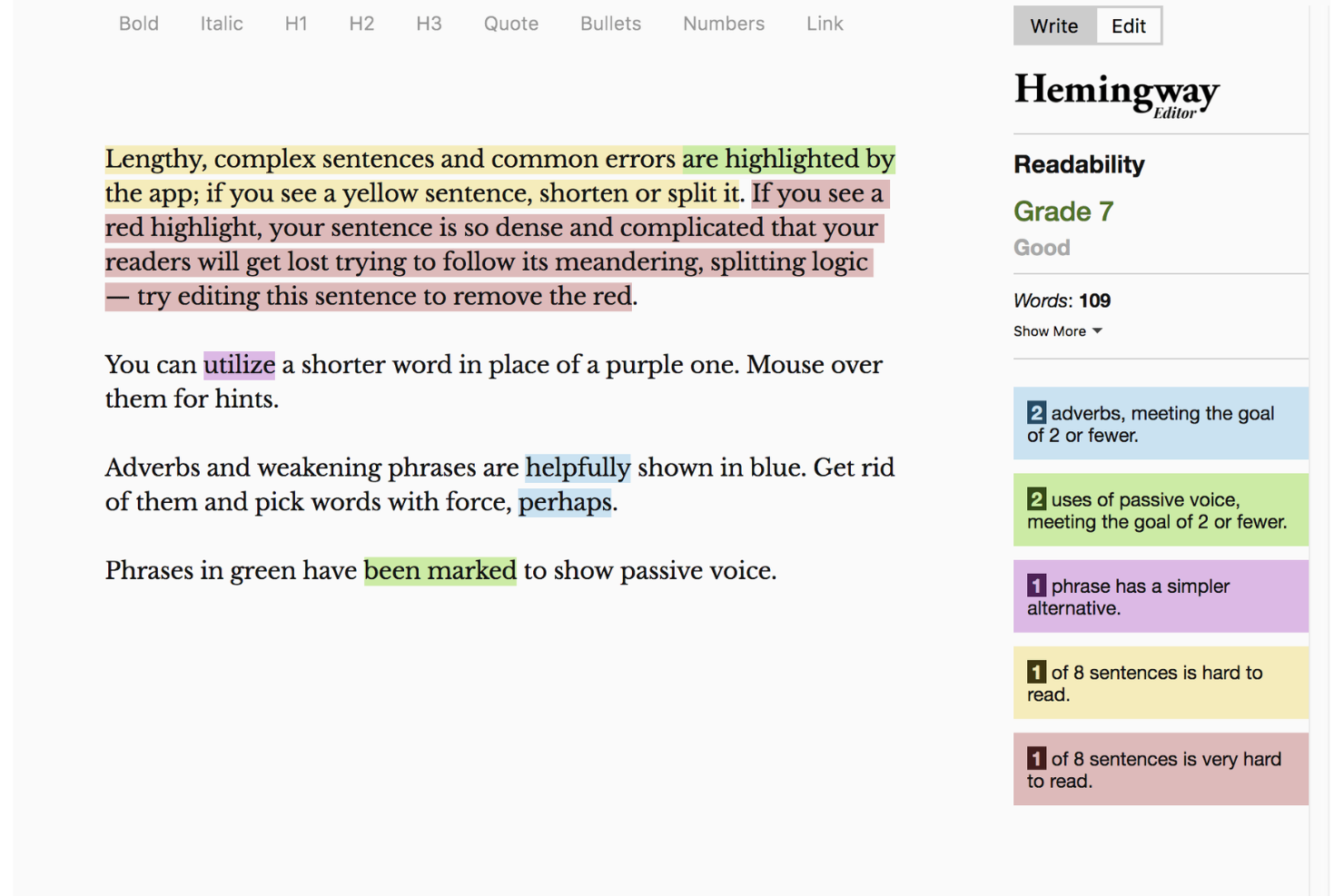Image resolution: width=1344 pixels, height=896 pixels.
Task: Click the blue highlighted word "perhaps"
Action: coord(565,502)
